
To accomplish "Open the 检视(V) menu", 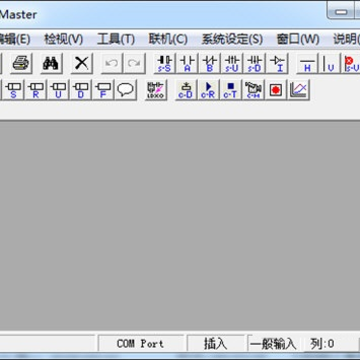I will pyautogui.click(x=63, y=39).
